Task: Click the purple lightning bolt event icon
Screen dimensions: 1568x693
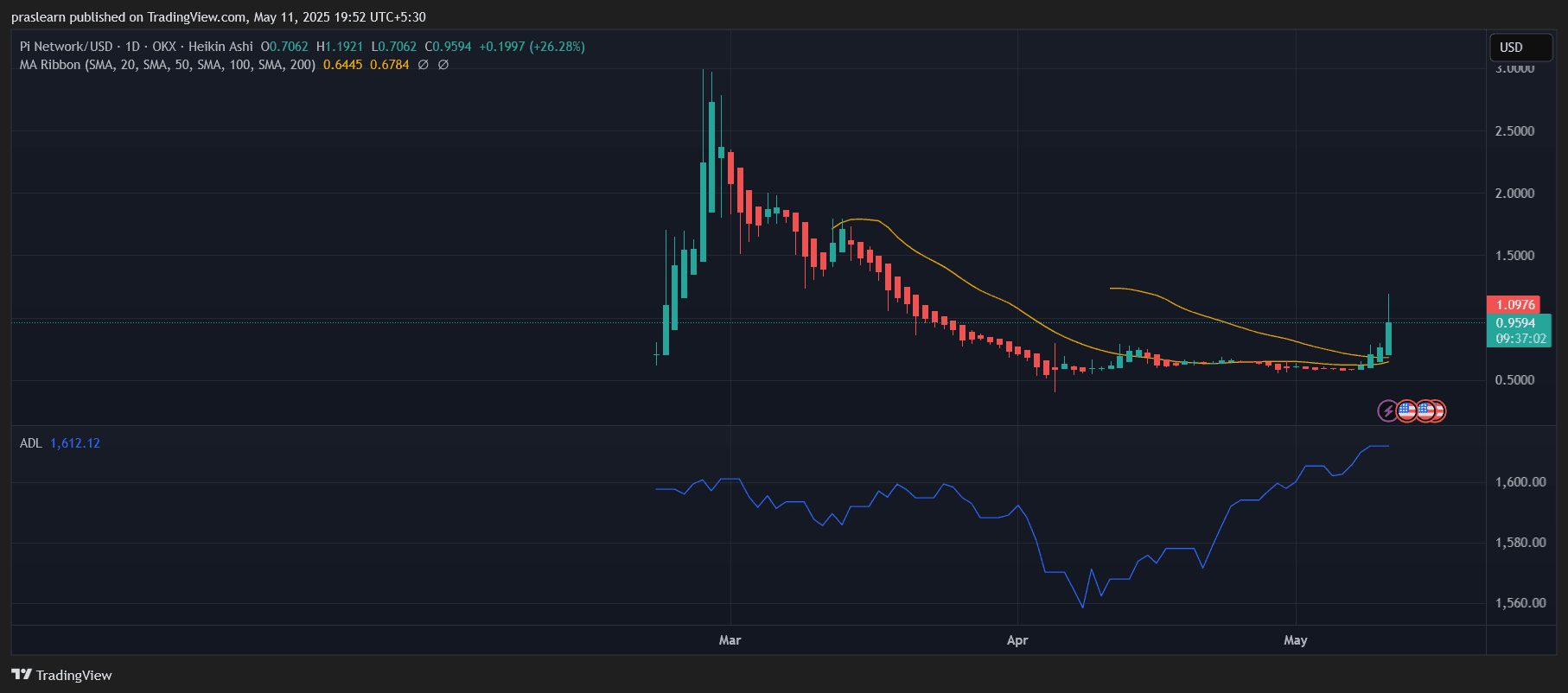Action: coord(1387,411)
